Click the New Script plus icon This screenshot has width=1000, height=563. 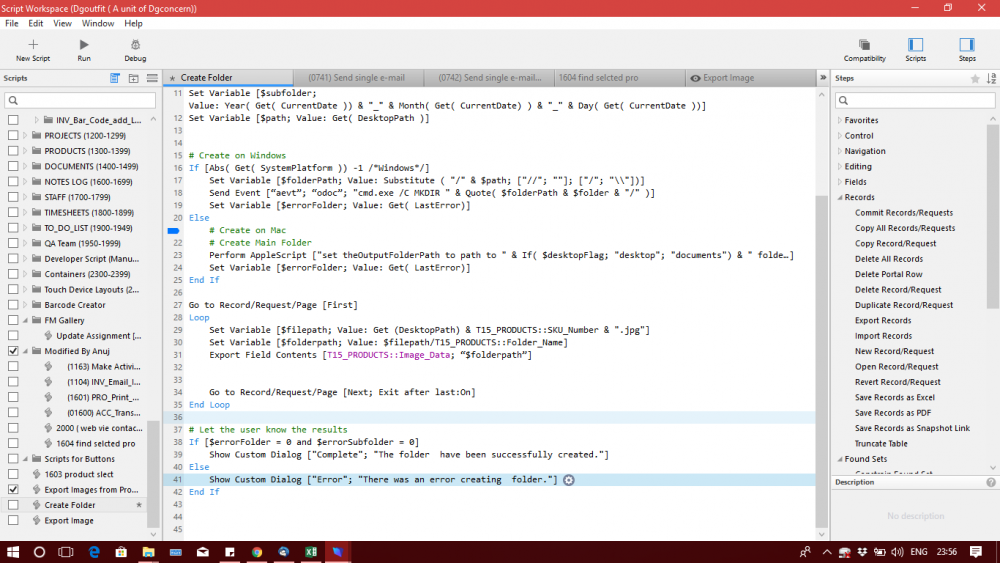point(33,45)
